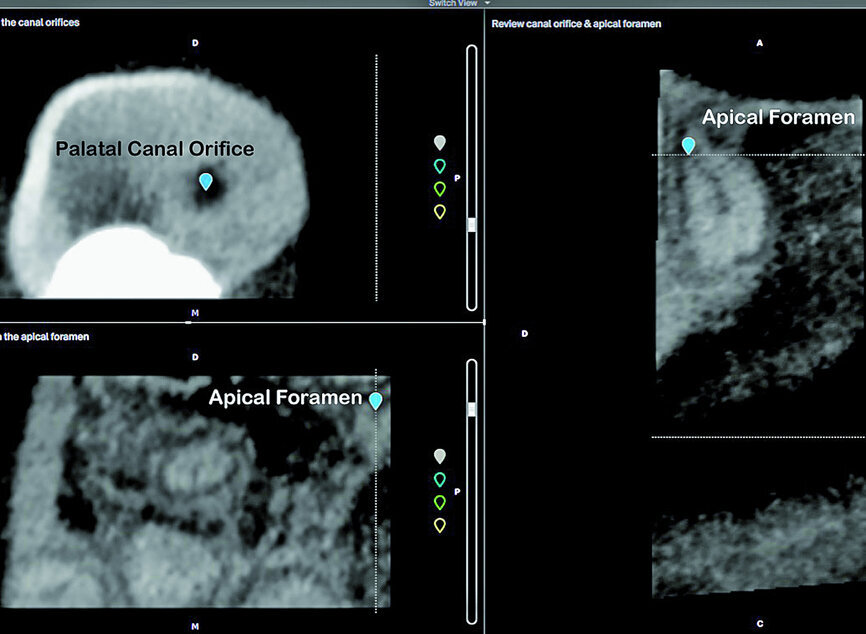Open the review canal orifice panel header
The width and height of the screenshot is (866, 634).
pos(574,22)
